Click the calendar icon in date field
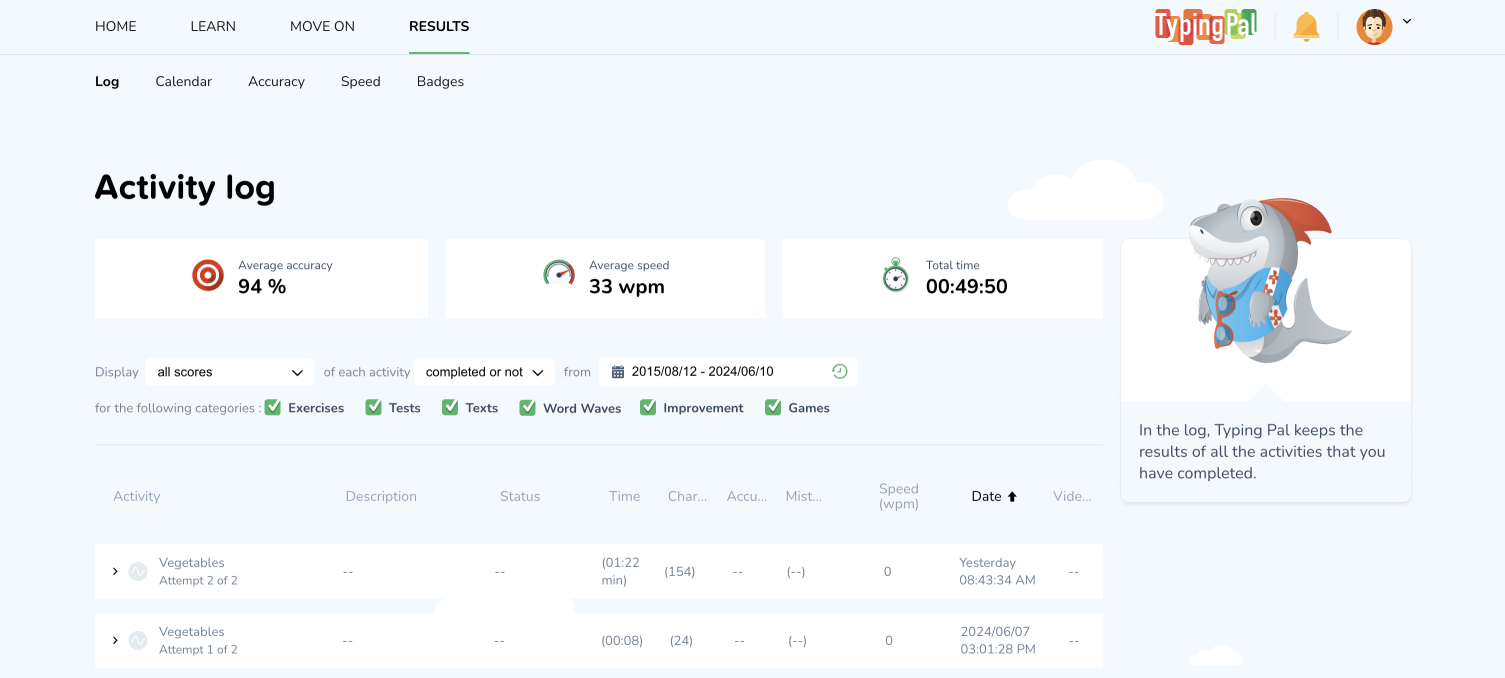1505x678 pixels. tap(618, 372)
